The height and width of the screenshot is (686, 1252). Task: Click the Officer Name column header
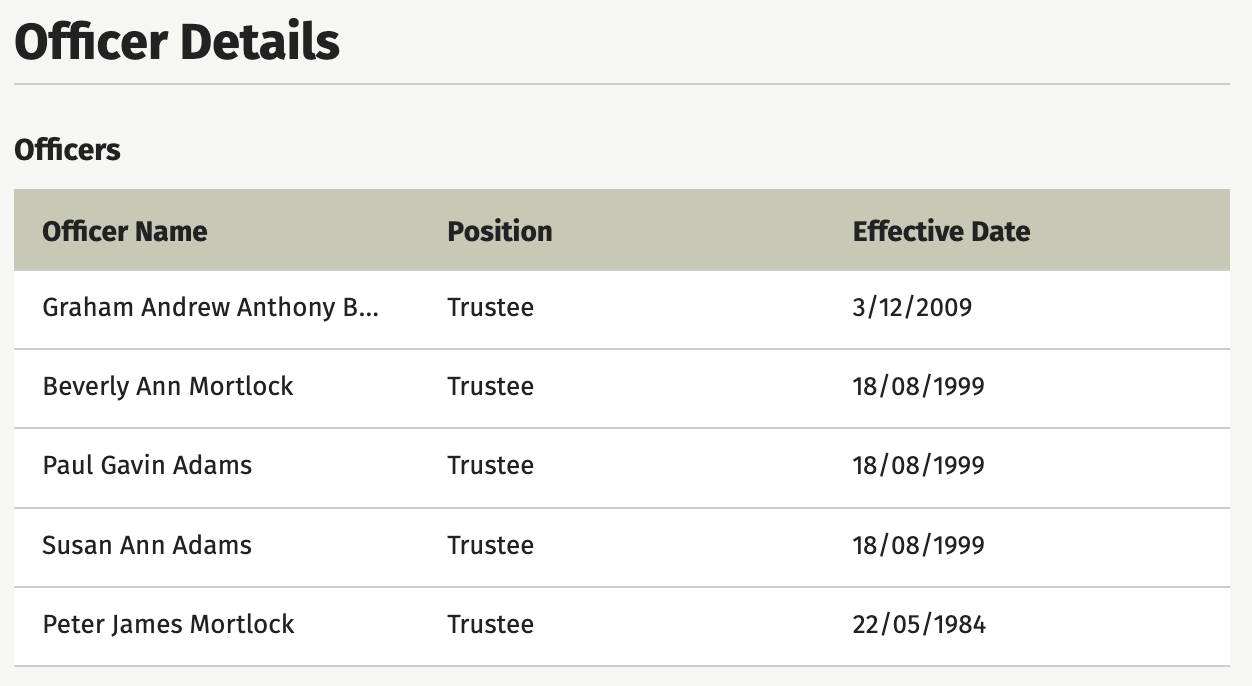click(125, 231)
